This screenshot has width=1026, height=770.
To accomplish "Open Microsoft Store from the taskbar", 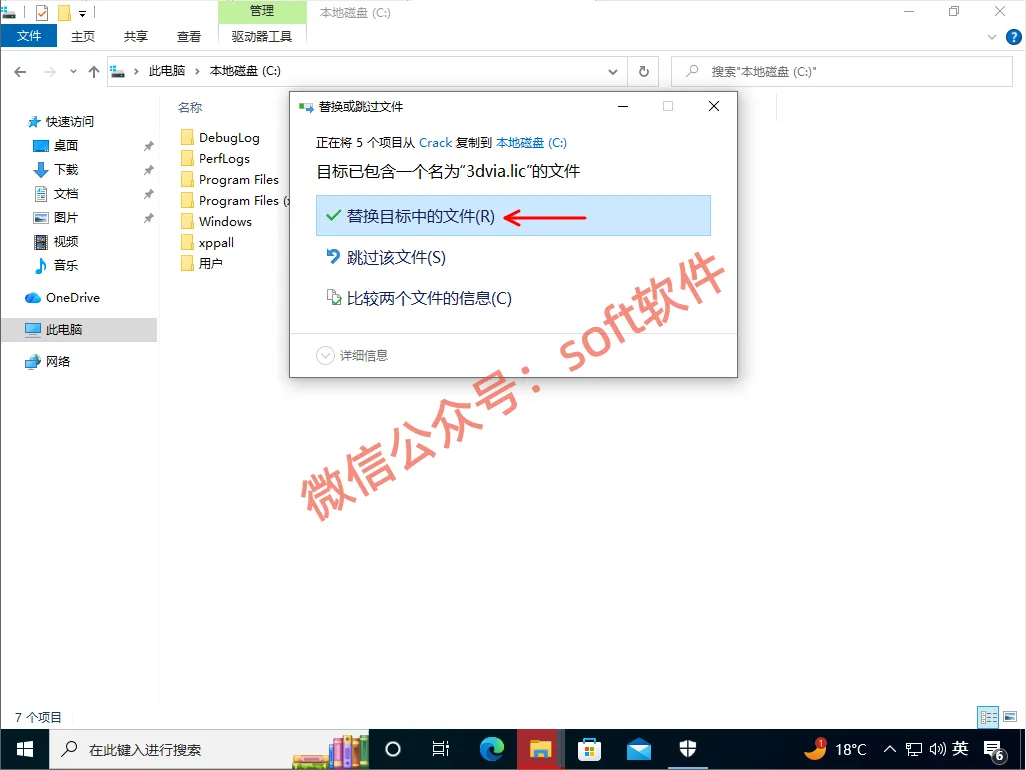I will coord(590,750).
